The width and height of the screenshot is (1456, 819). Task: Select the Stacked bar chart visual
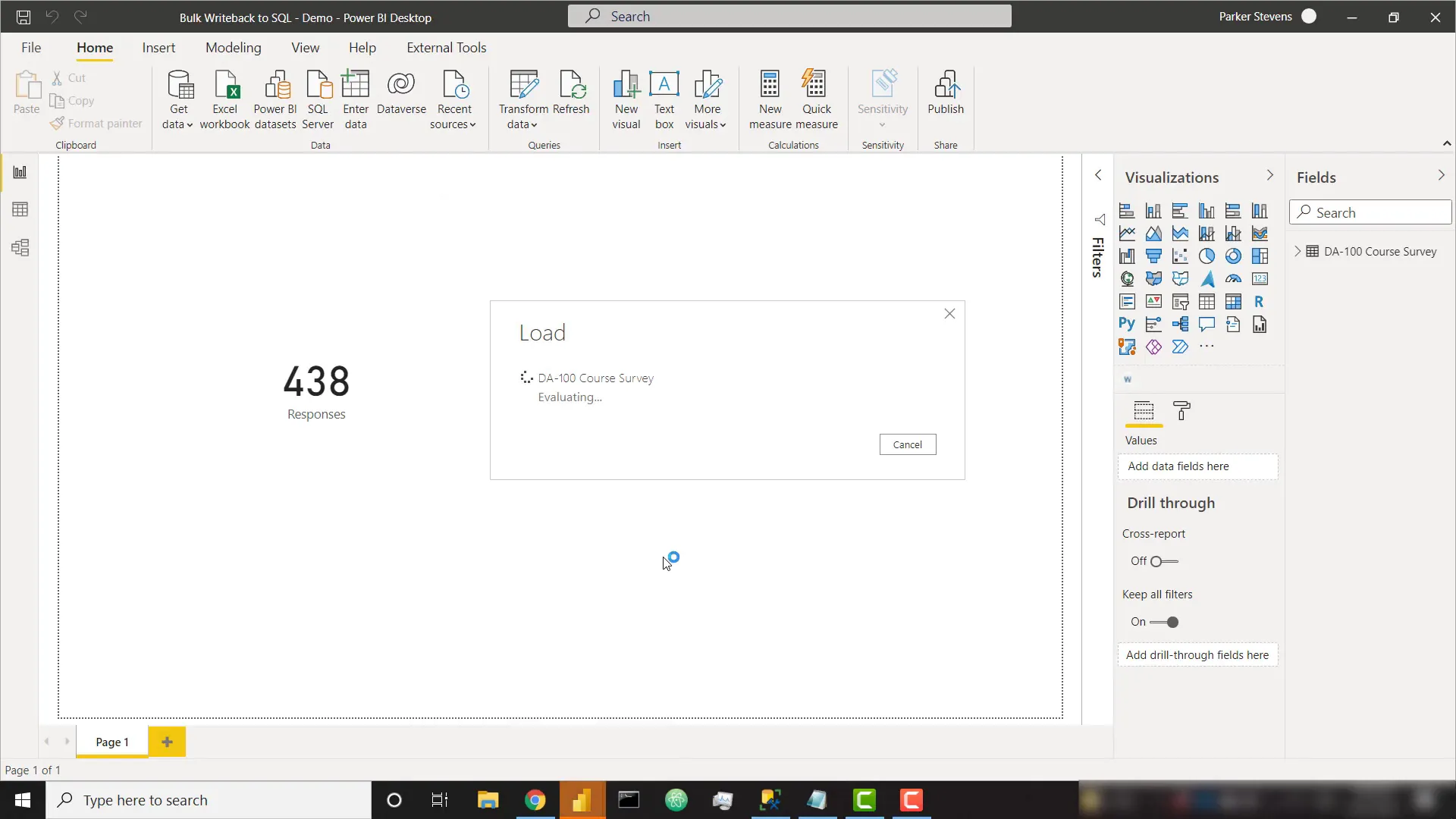point(1127,211)
